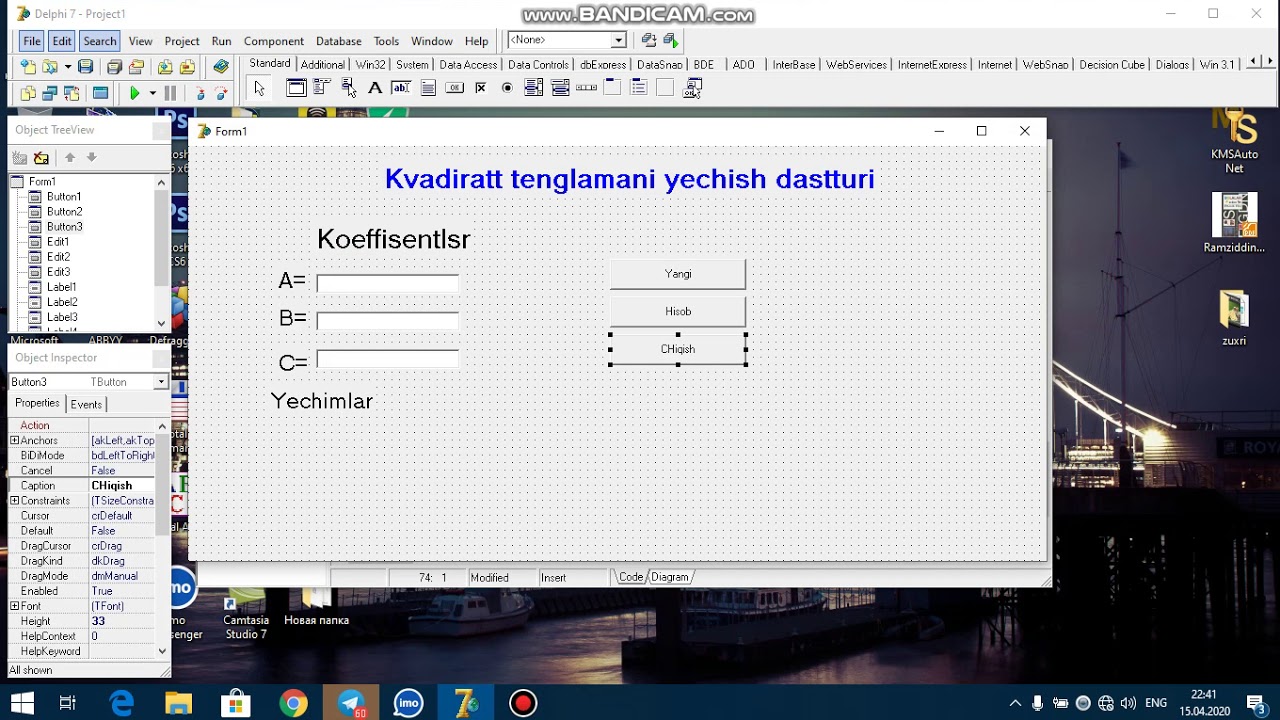Viewport: 1280px width, 720px height.
Task: Expand the Constraints property
Action: point(14,500)
